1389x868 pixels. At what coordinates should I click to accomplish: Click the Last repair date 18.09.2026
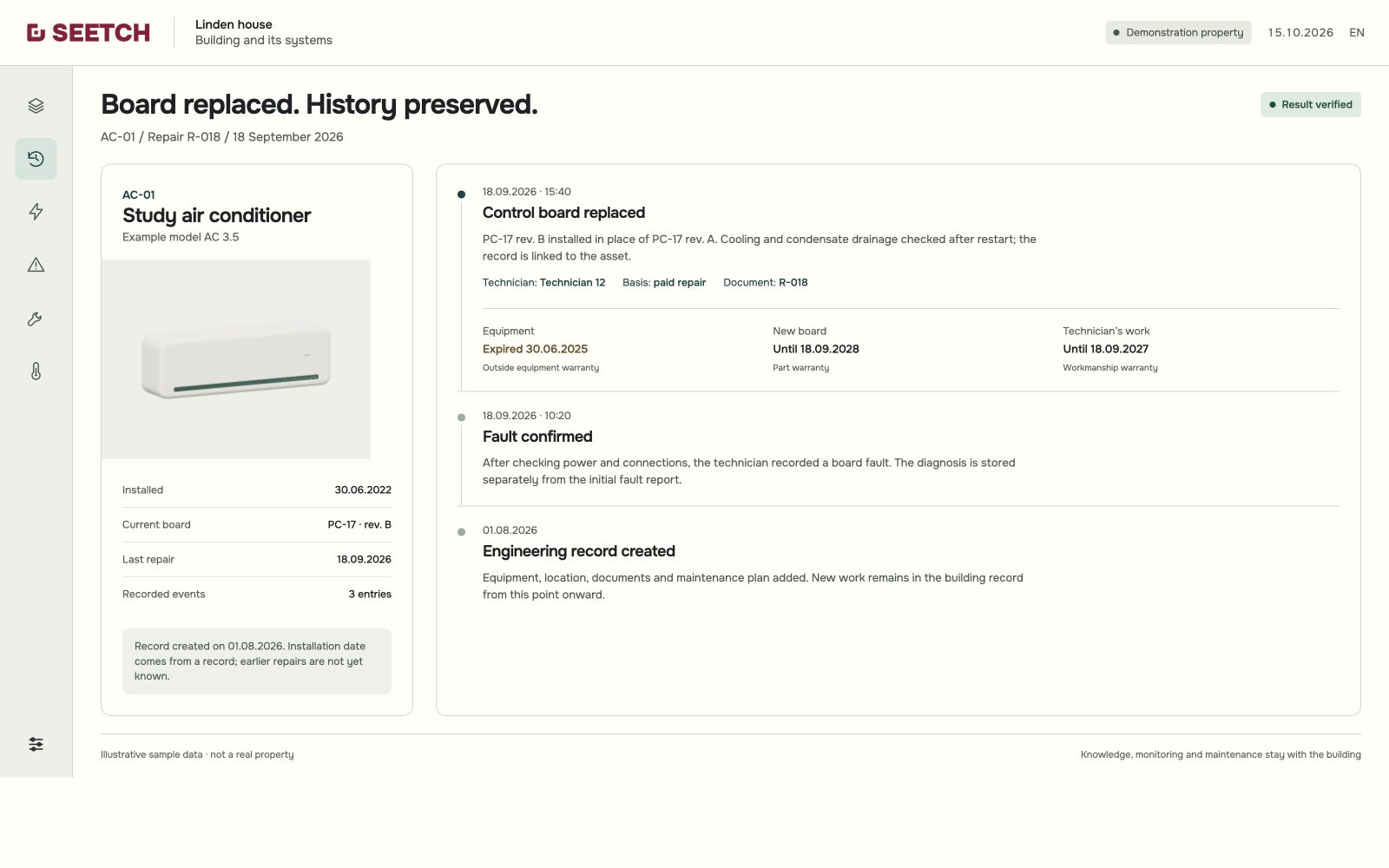(364, 560)
